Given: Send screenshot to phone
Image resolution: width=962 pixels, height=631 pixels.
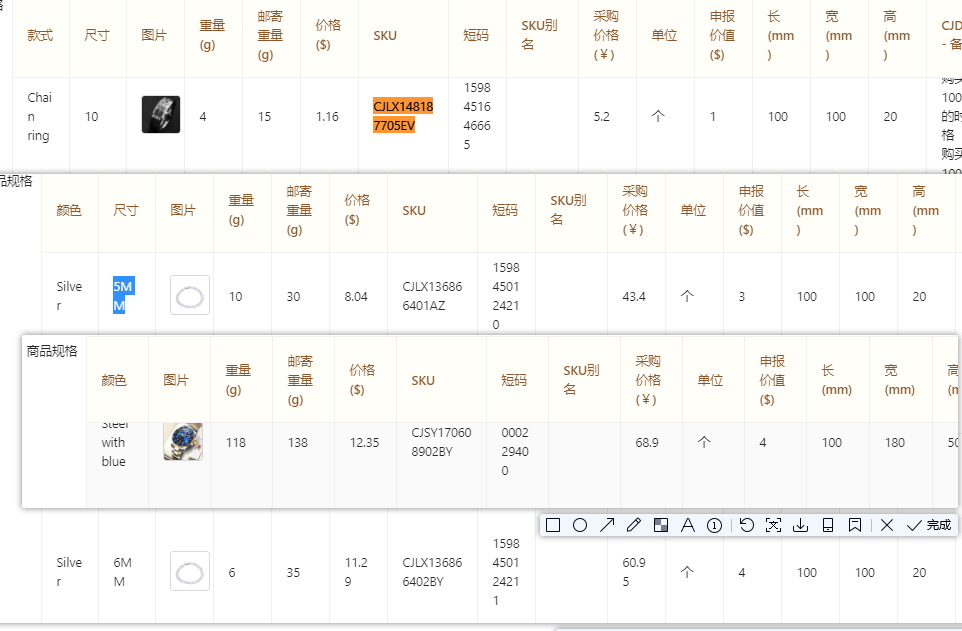Looking at the screenshot, I should pyautogui.click(x=827, y=525).
